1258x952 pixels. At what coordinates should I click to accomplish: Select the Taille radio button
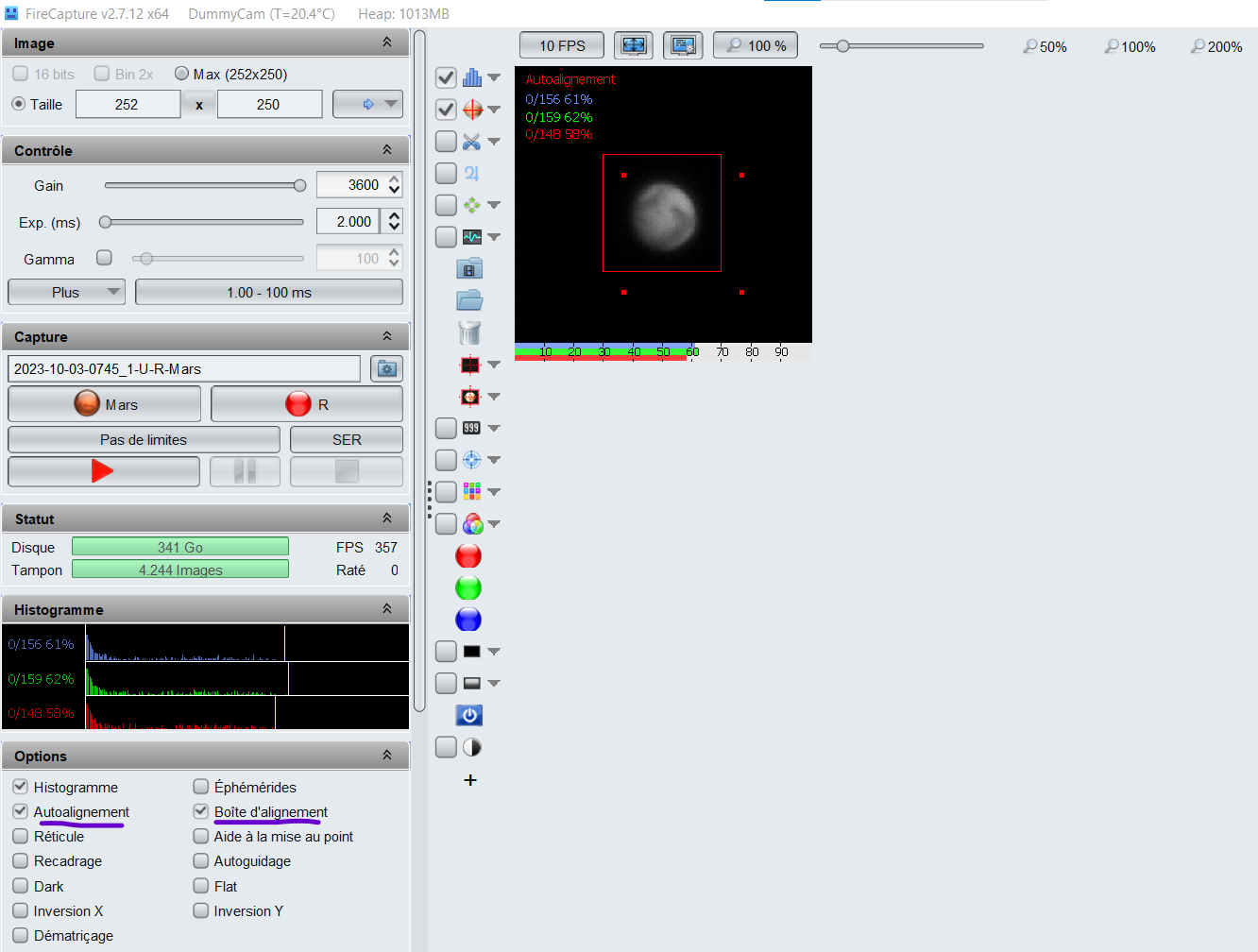tap(19, 104)
